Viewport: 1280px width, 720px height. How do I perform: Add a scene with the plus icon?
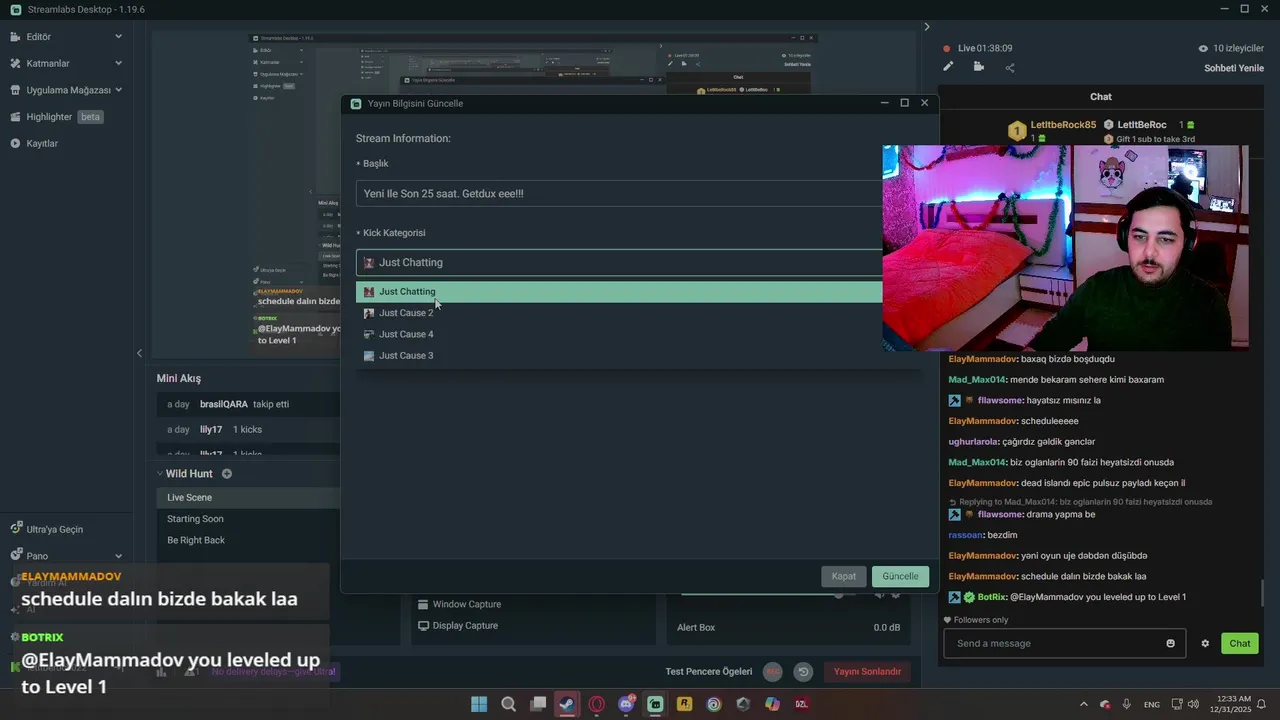227,474
